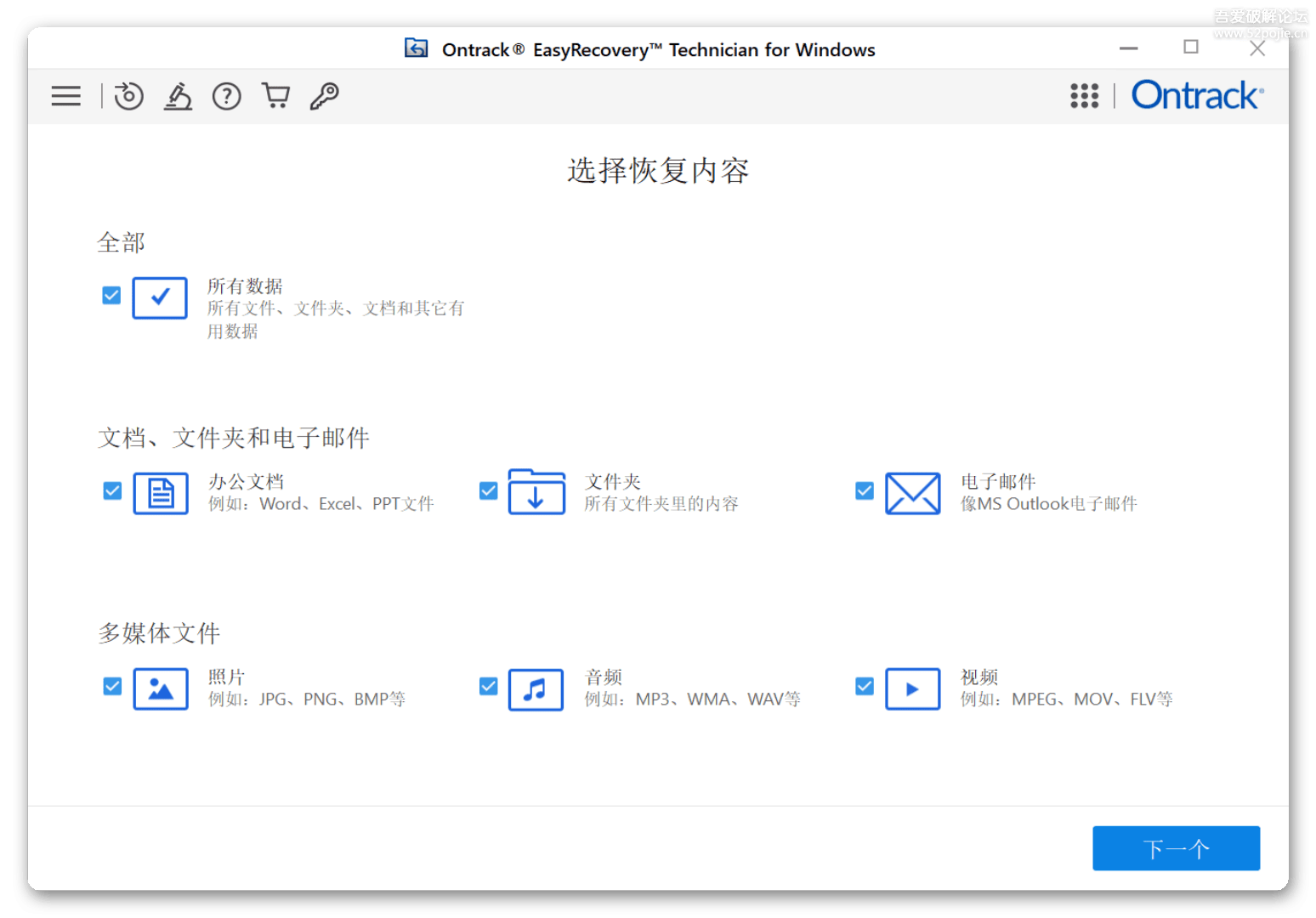
Task: Uncheck the 视频 checkbox
Action: 865,687
